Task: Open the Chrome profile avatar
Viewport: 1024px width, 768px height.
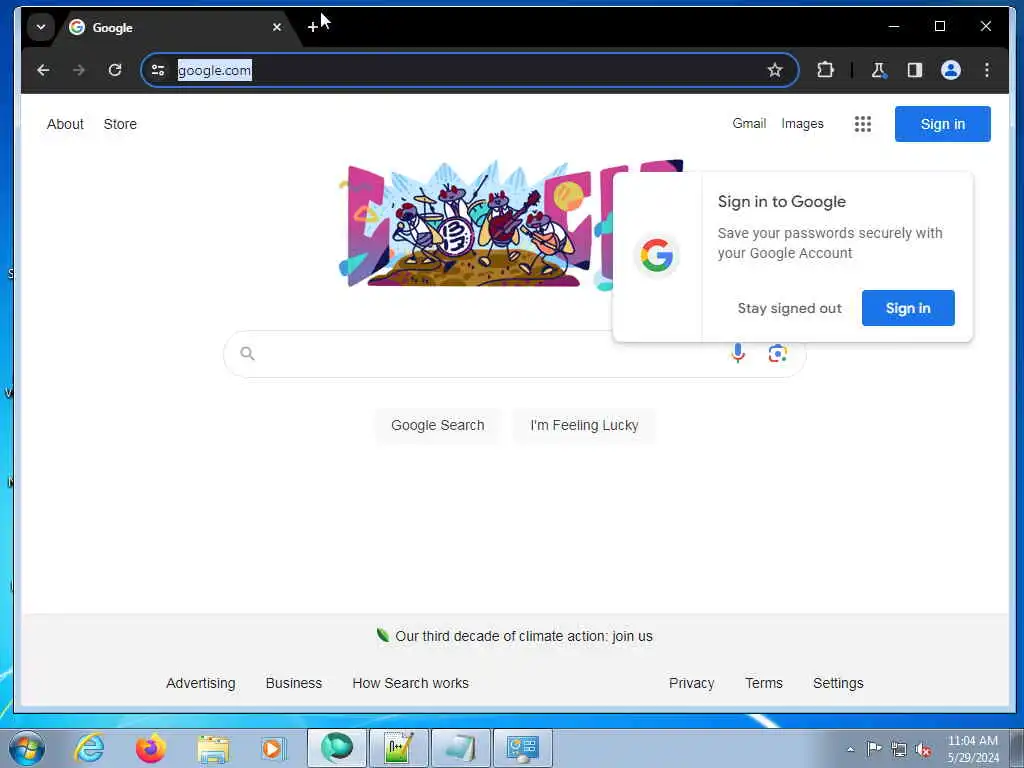Action: coord(951,70)
